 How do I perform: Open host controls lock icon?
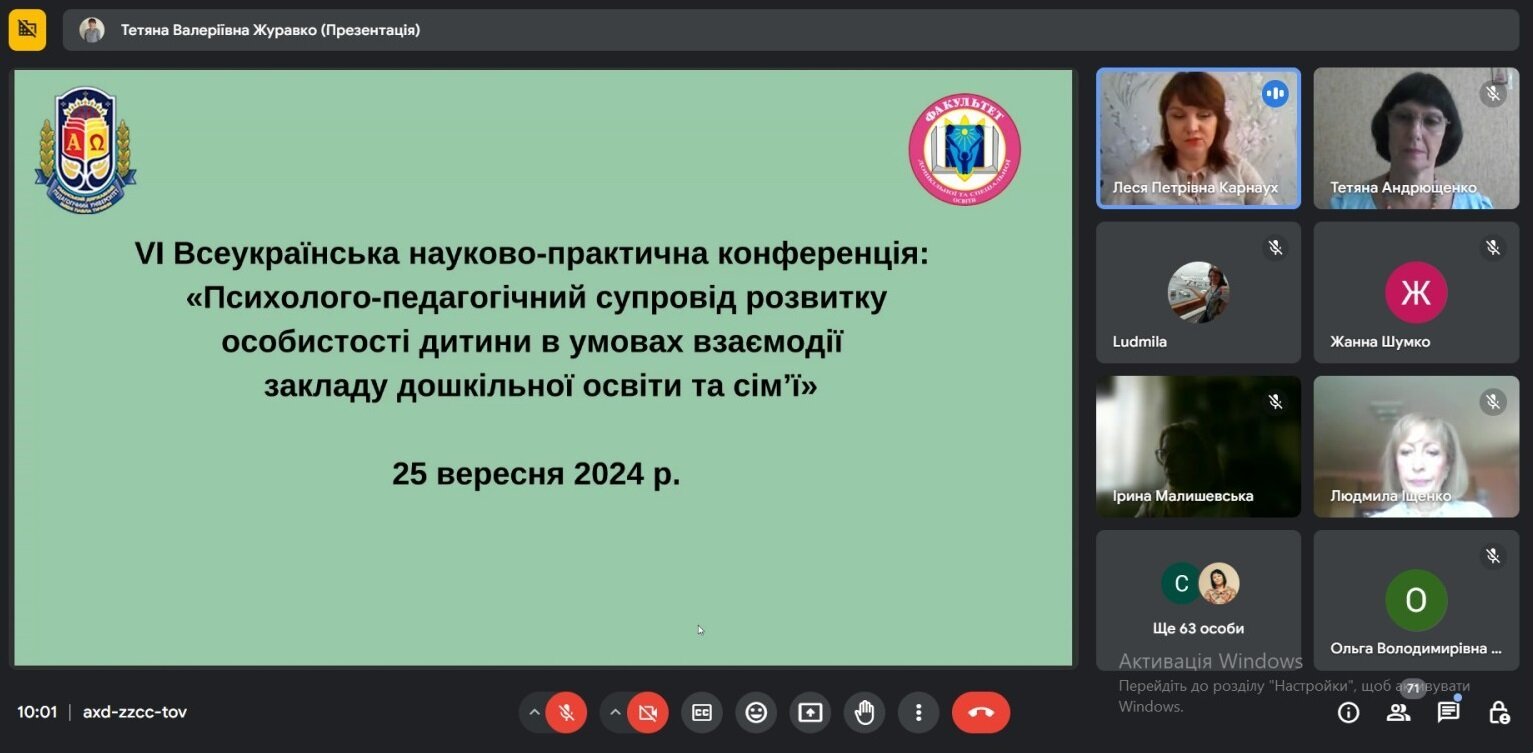tap(1498, 713)
